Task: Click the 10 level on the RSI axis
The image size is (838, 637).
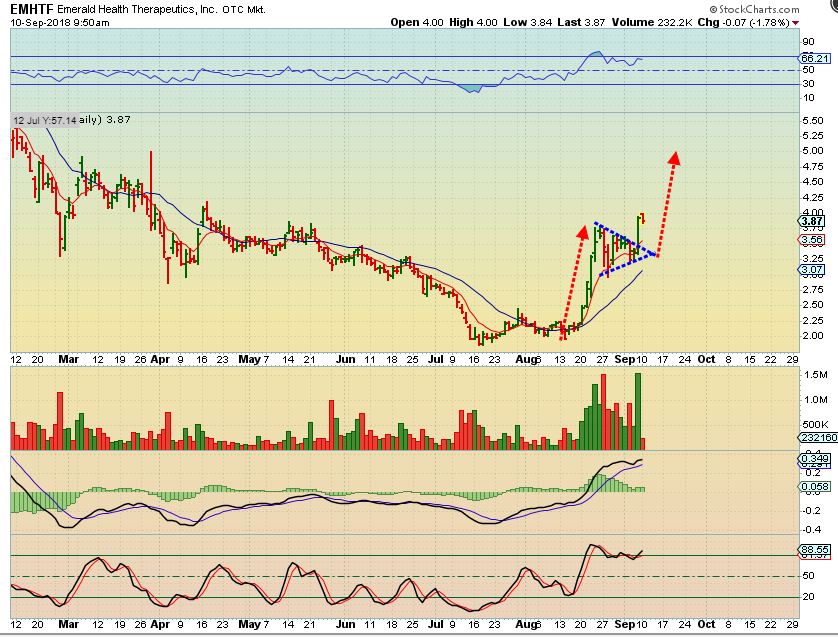Action: (809, 98)
